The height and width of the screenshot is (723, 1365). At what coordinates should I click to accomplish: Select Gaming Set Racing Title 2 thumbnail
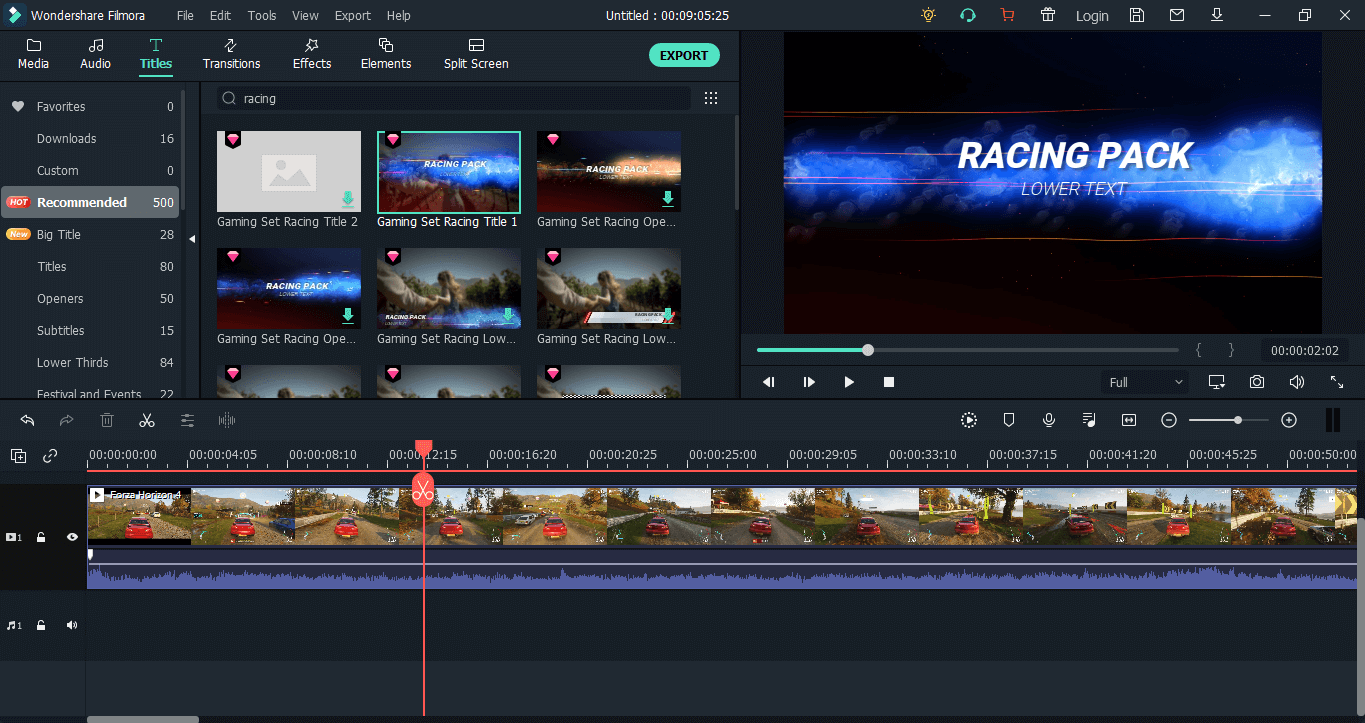[289, 171]
